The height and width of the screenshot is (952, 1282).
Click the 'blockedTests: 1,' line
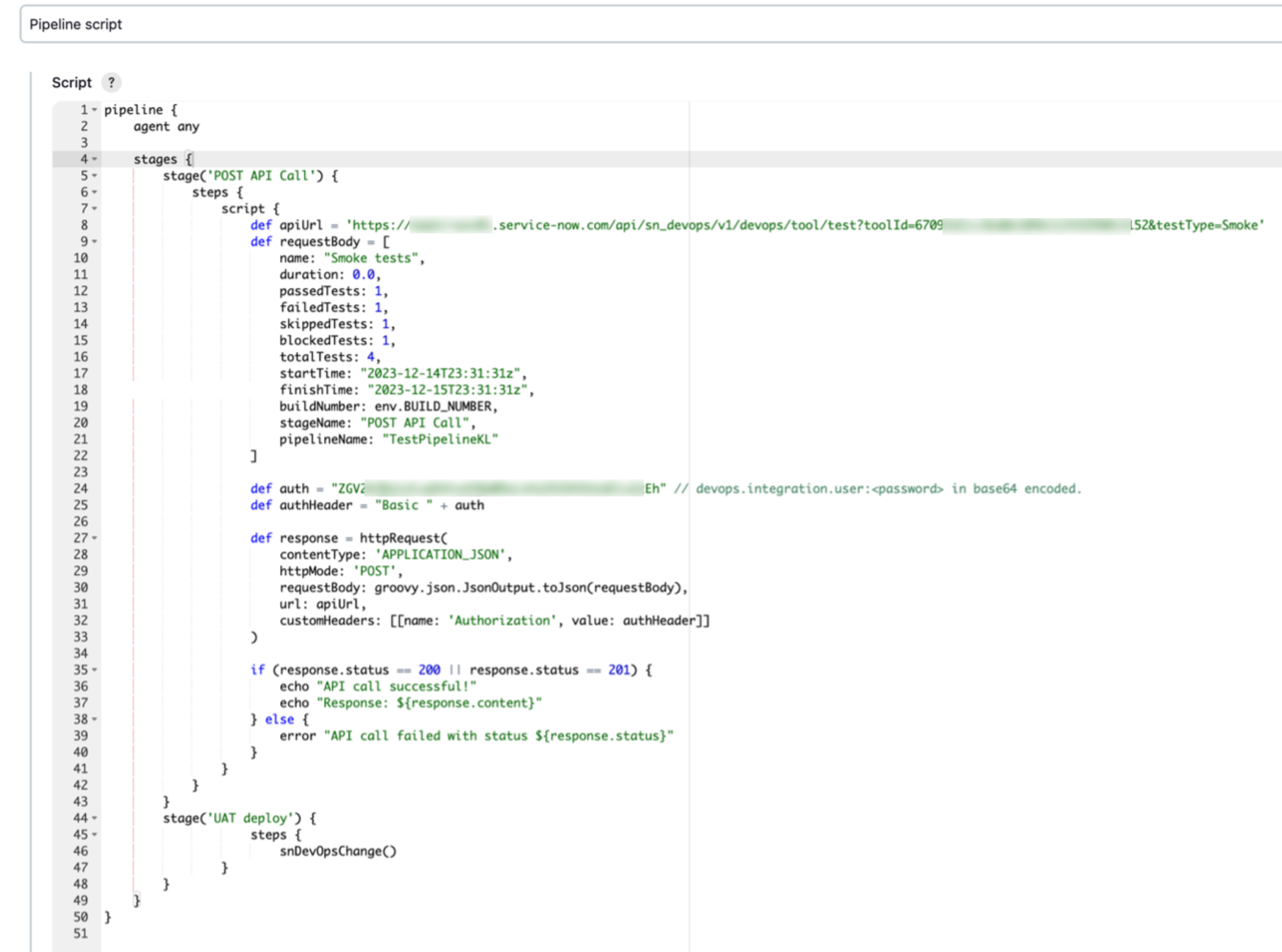point(337,341)
